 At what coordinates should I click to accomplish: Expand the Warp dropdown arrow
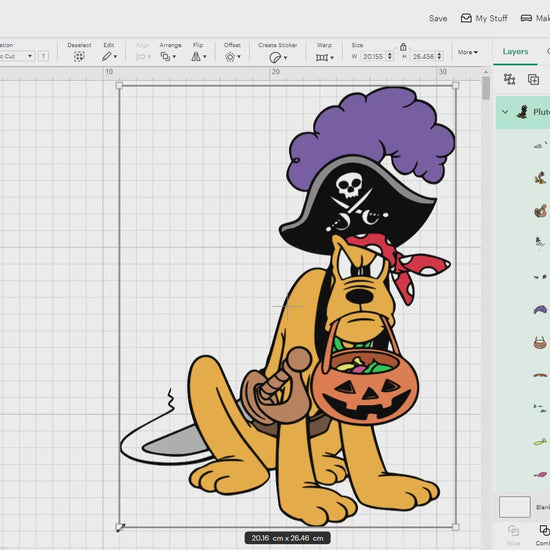point(332,58)
